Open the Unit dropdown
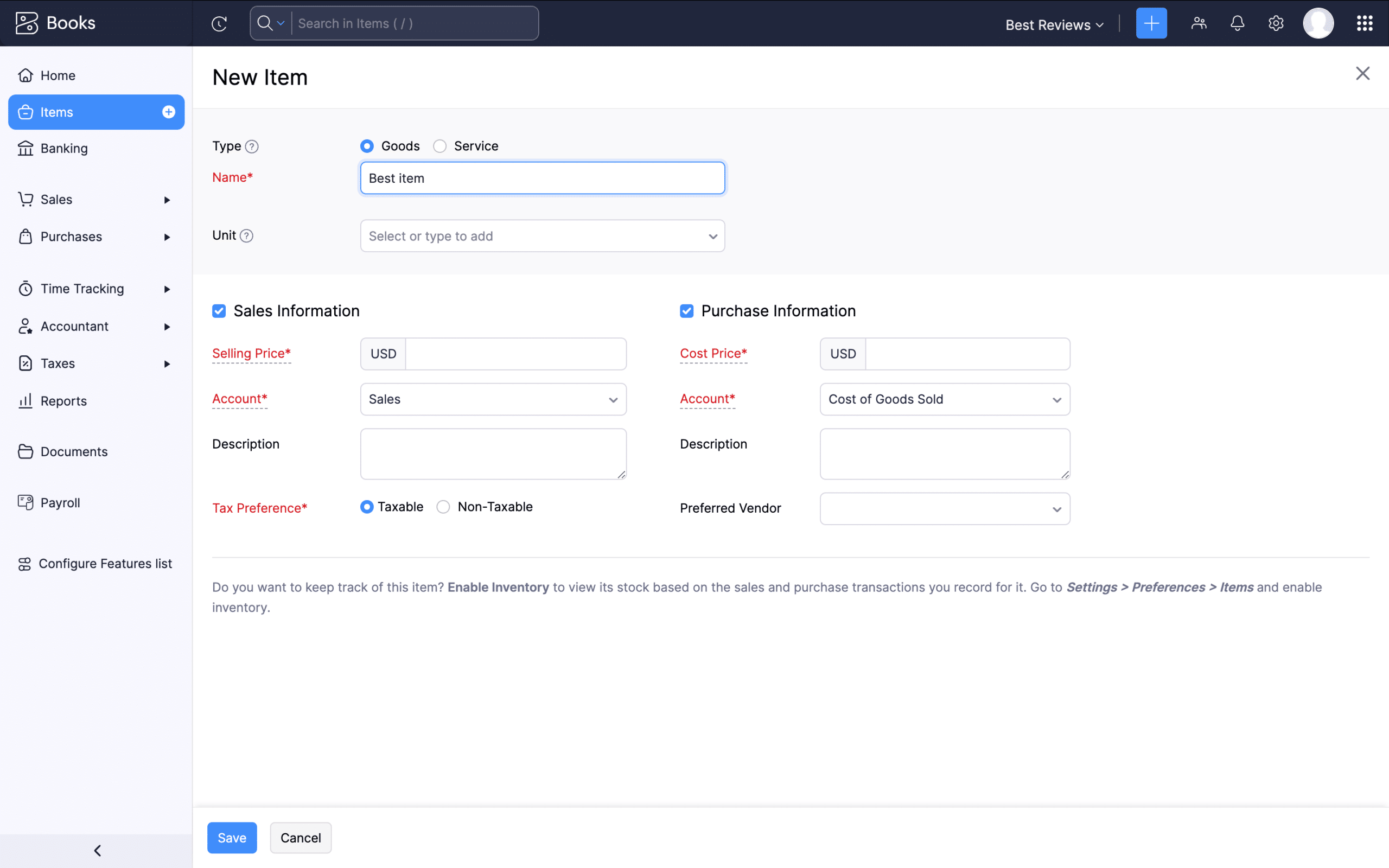 point(542,236)
